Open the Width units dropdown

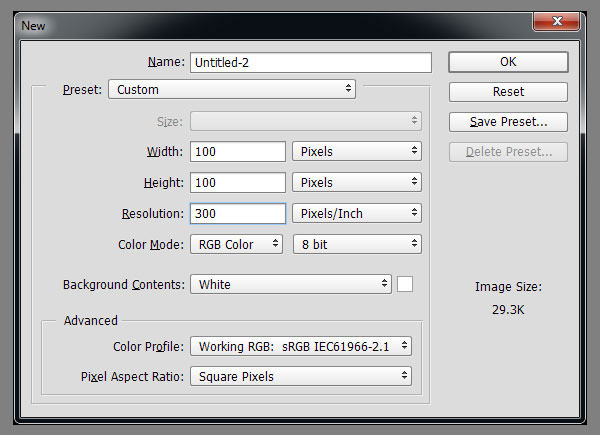tap(357, 151)
